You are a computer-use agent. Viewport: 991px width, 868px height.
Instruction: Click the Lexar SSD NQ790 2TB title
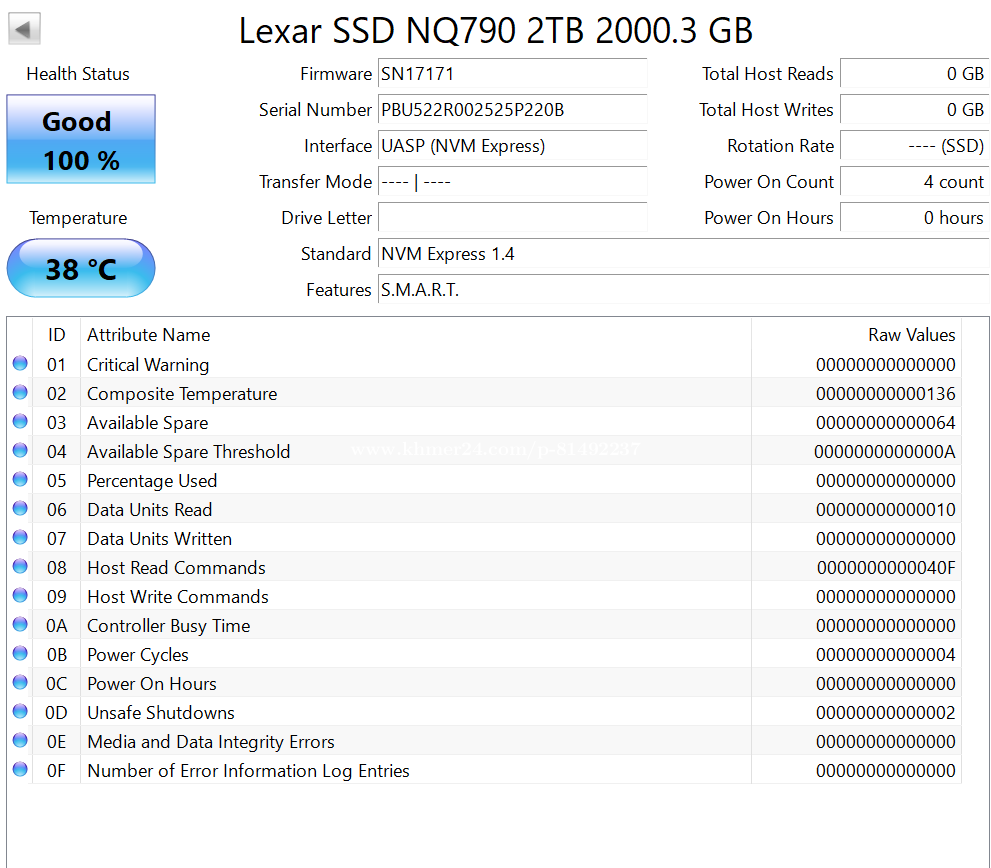(x=496, y=30)
